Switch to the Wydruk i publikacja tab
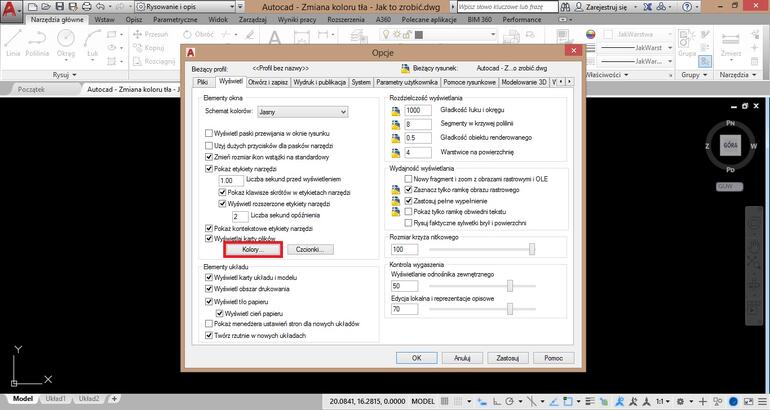Screen dimensions: 770x410 pos(320,82)
